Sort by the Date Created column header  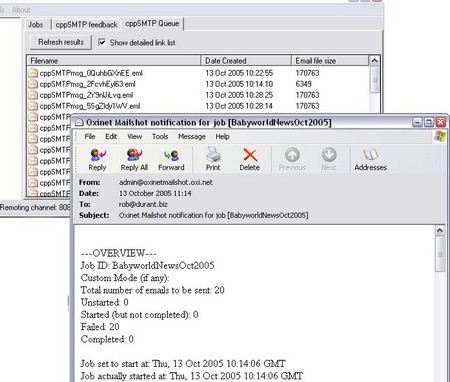tap(246, 61)
